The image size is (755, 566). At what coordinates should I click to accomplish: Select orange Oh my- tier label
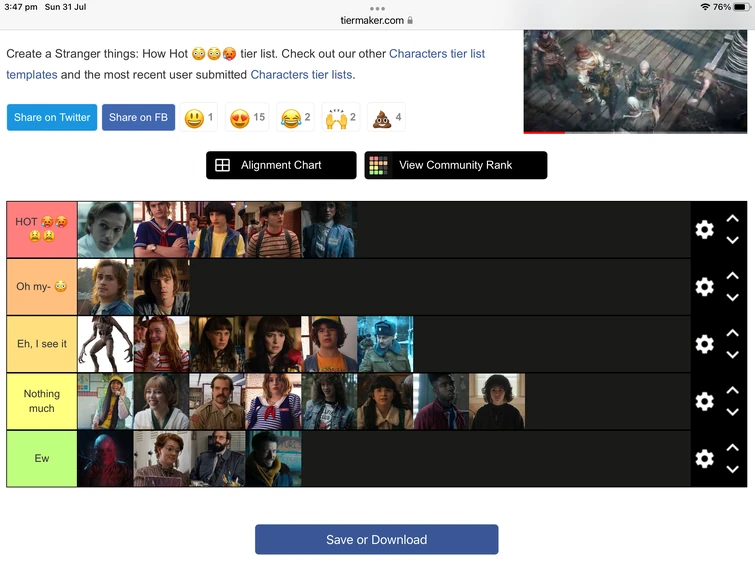(x=42, y=287)
